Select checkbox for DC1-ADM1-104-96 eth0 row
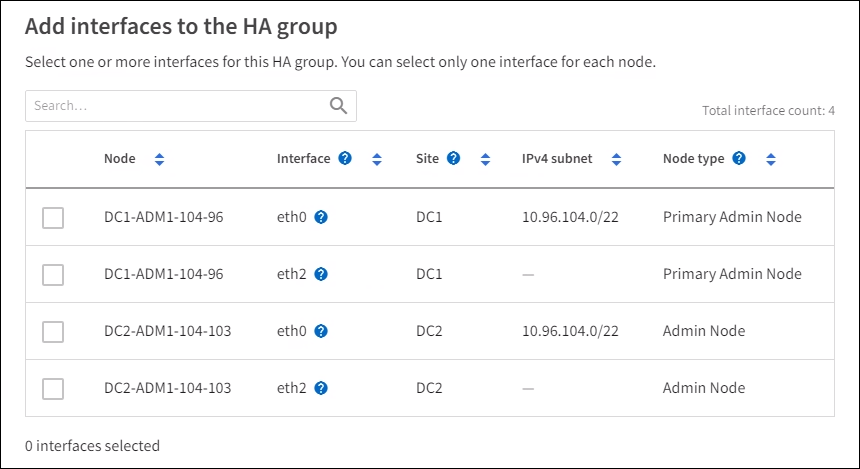Image resolution: width=860 pixels, height=469 pixels. (53, 217)
